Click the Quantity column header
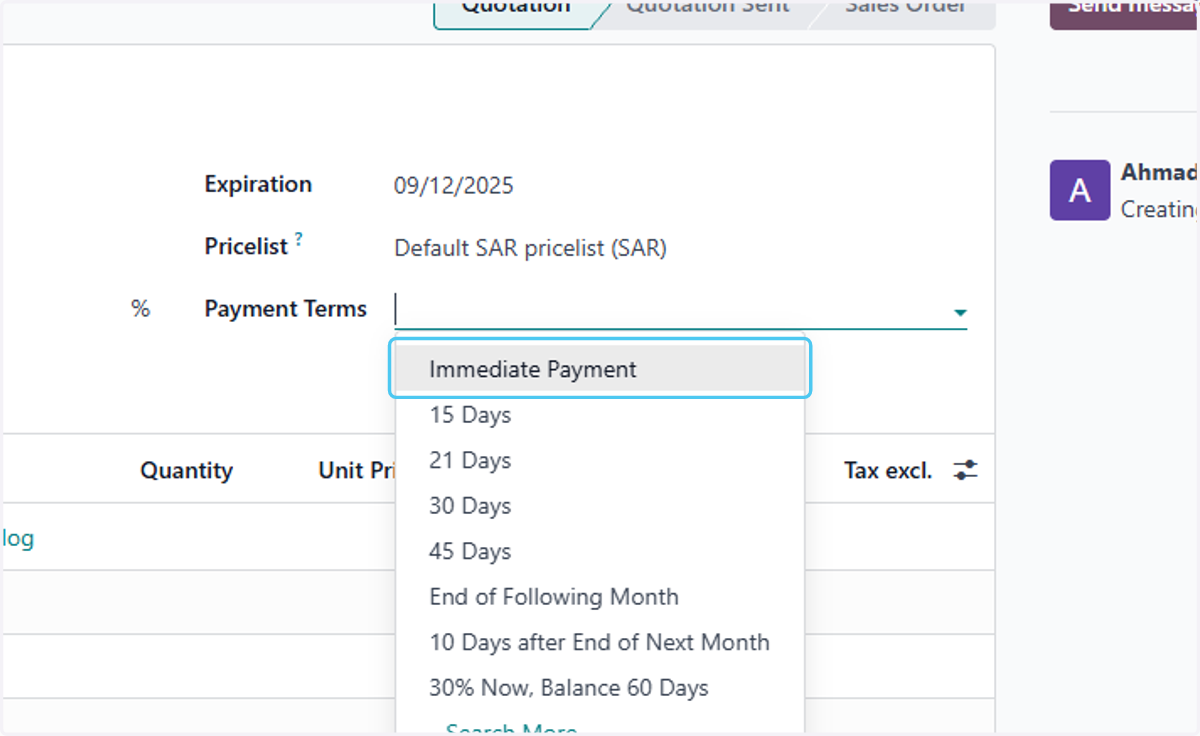Image resolution: width=1200 pixels, height=736 pixels. pyautogui.click(x=186, y=471)
